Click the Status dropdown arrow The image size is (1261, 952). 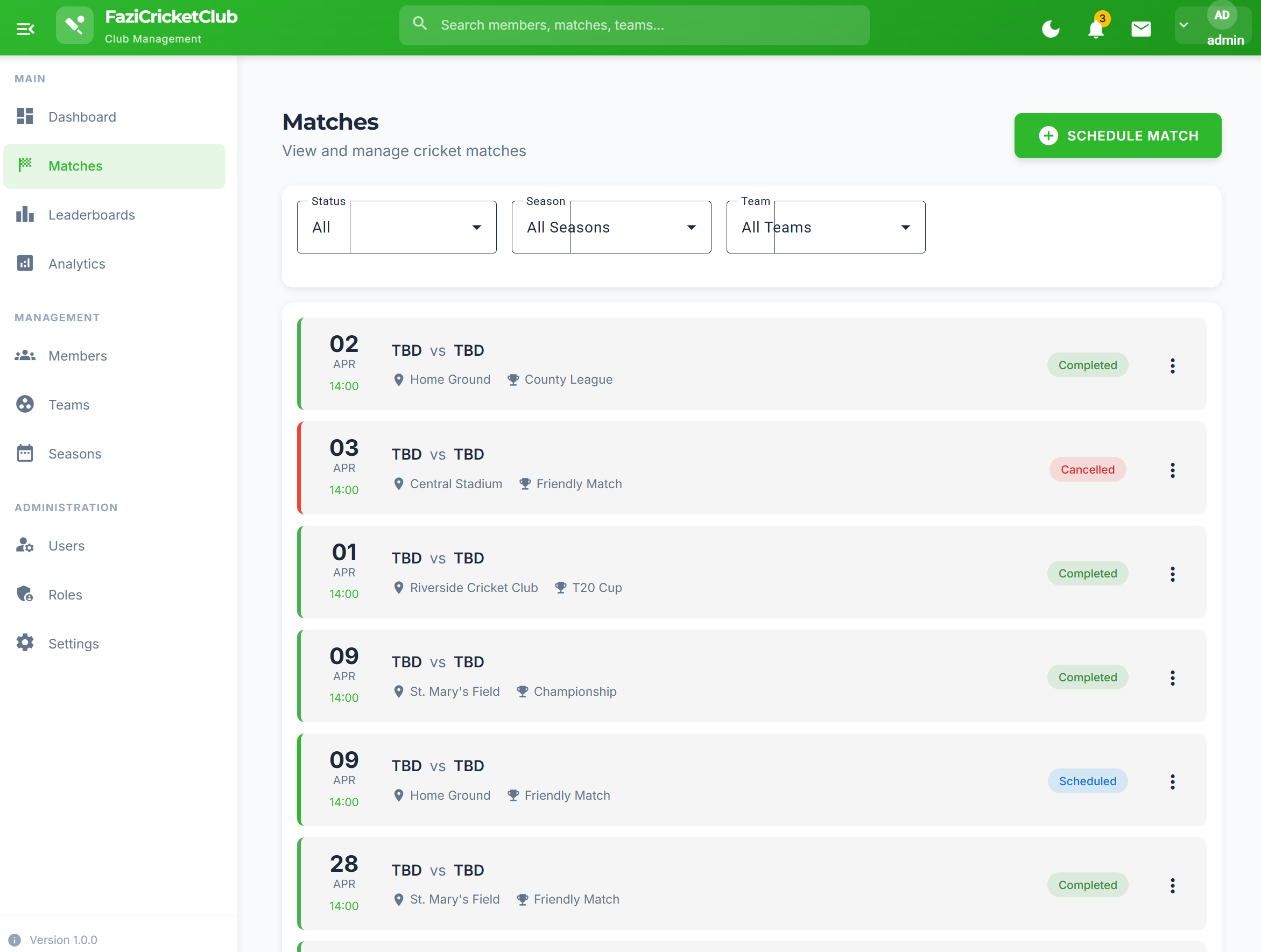tap(477, 228)
